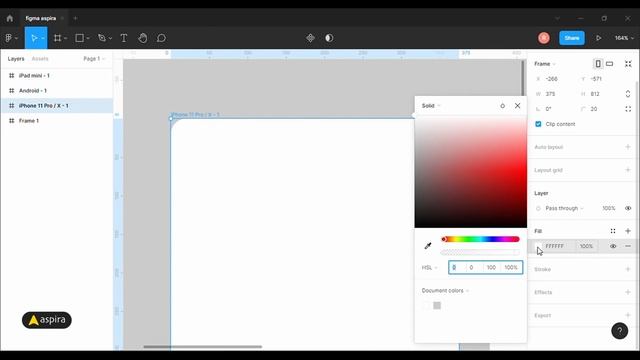Open the help button
The width and height of the screenshot is (640, 360).
pos(619,331)
